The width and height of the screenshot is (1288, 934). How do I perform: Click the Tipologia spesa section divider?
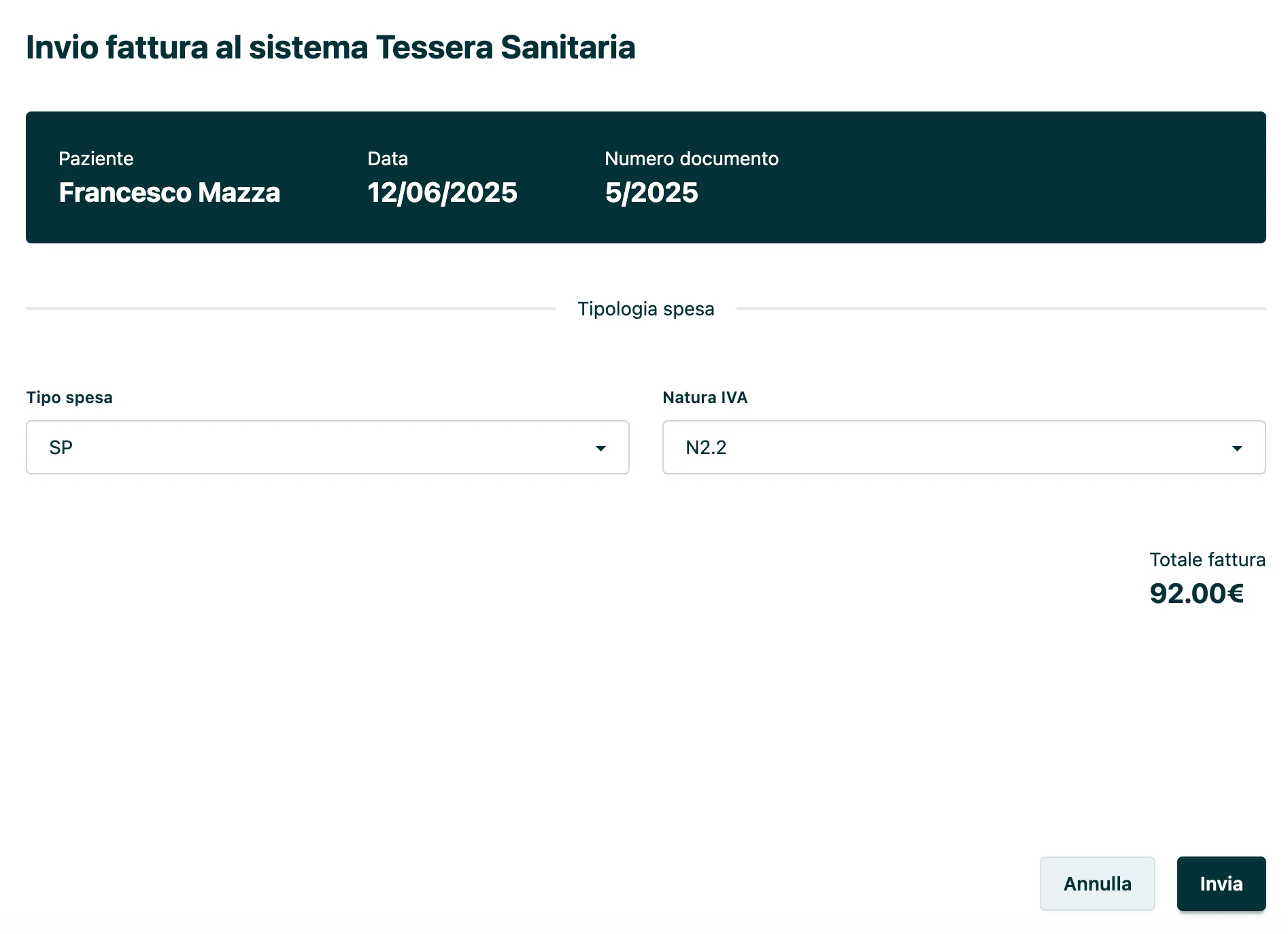pos(645,309)
